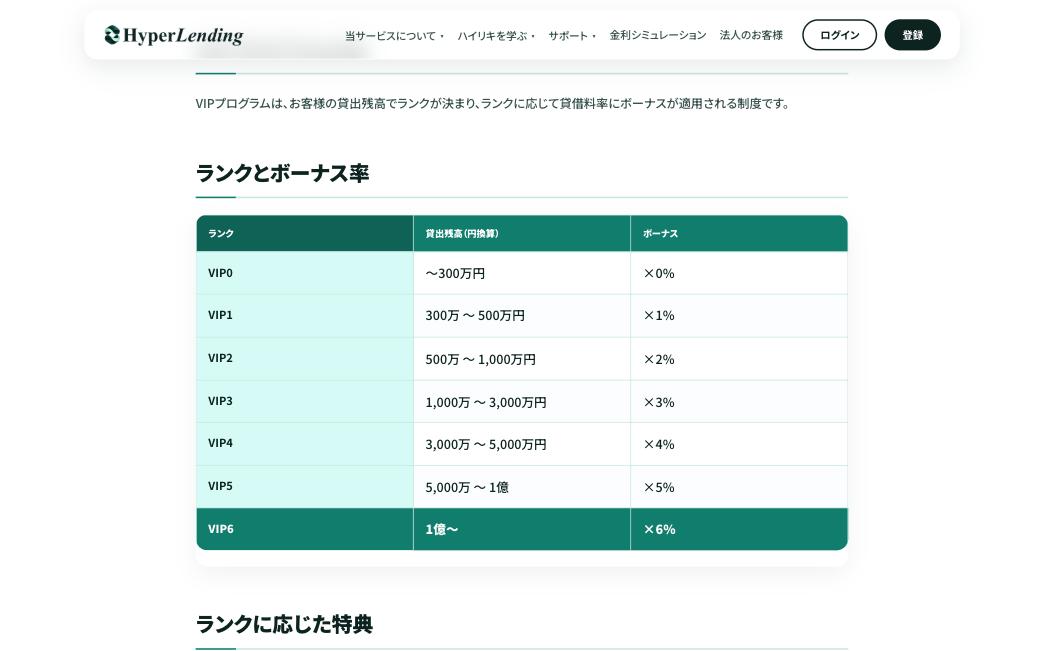Click the ×3% bonus cell

pos(739,401)
